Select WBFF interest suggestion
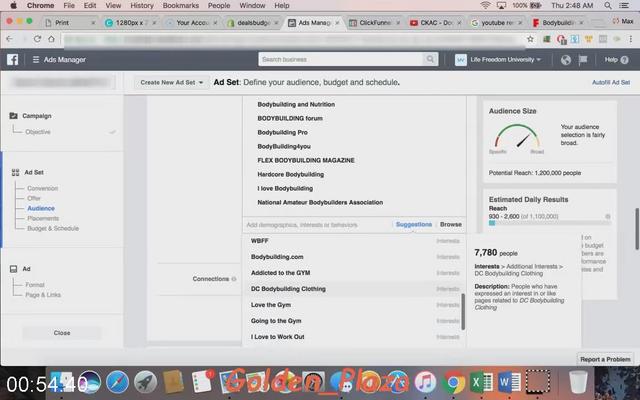640x400 pixels. click(353, 241)
